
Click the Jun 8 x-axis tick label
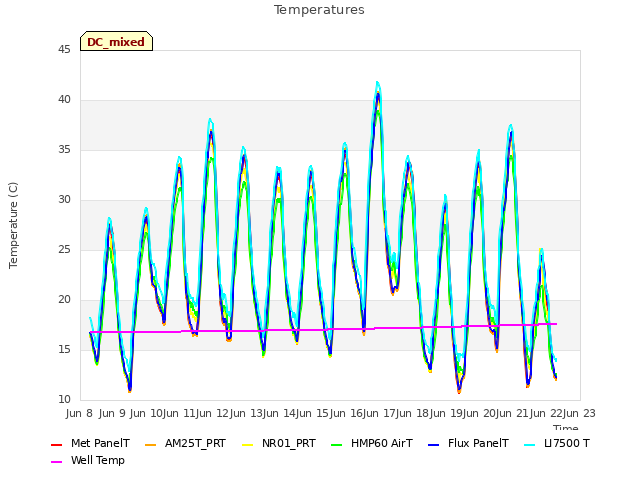pos(79,413)
